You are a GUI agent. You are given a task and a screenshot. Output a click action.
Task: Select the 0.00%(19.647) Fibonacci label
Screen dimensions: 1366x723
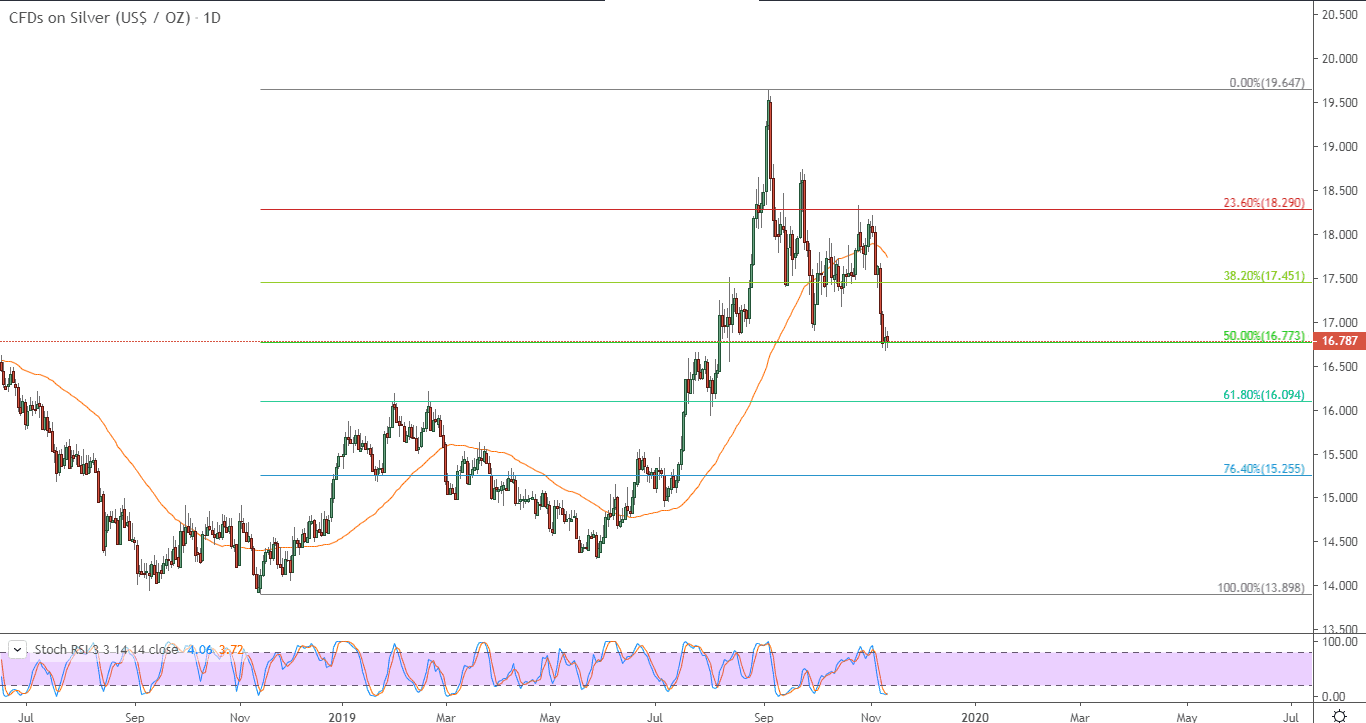pyautogui.click(x=1266, y=83)
